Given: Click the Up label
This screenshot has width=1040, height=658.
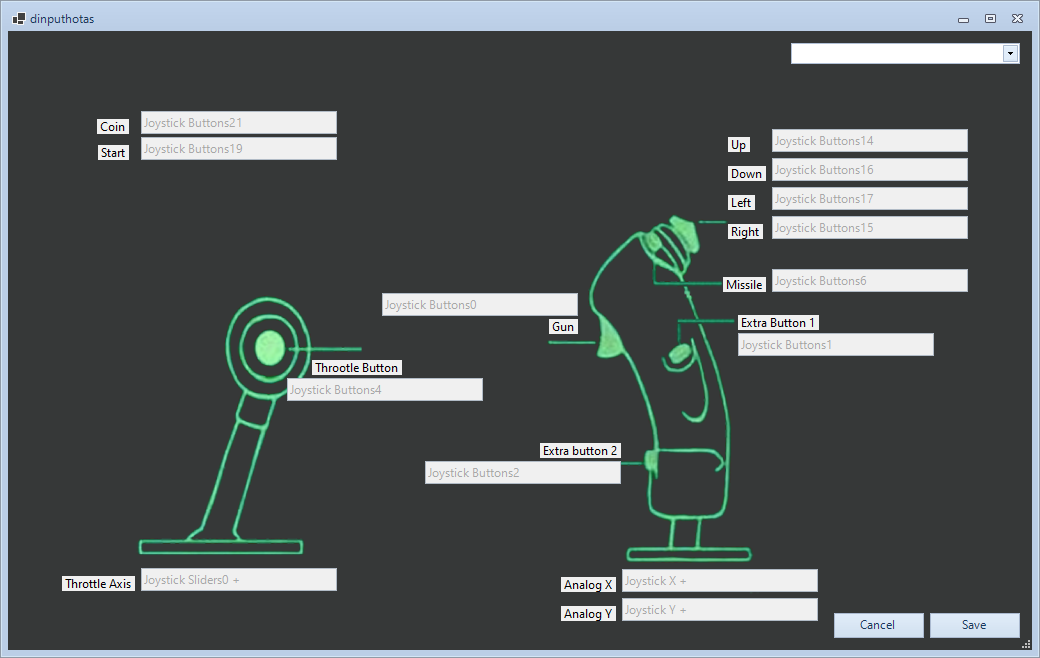Looking at the screenshot, I should pyautogui.click(x=739, y=145).
